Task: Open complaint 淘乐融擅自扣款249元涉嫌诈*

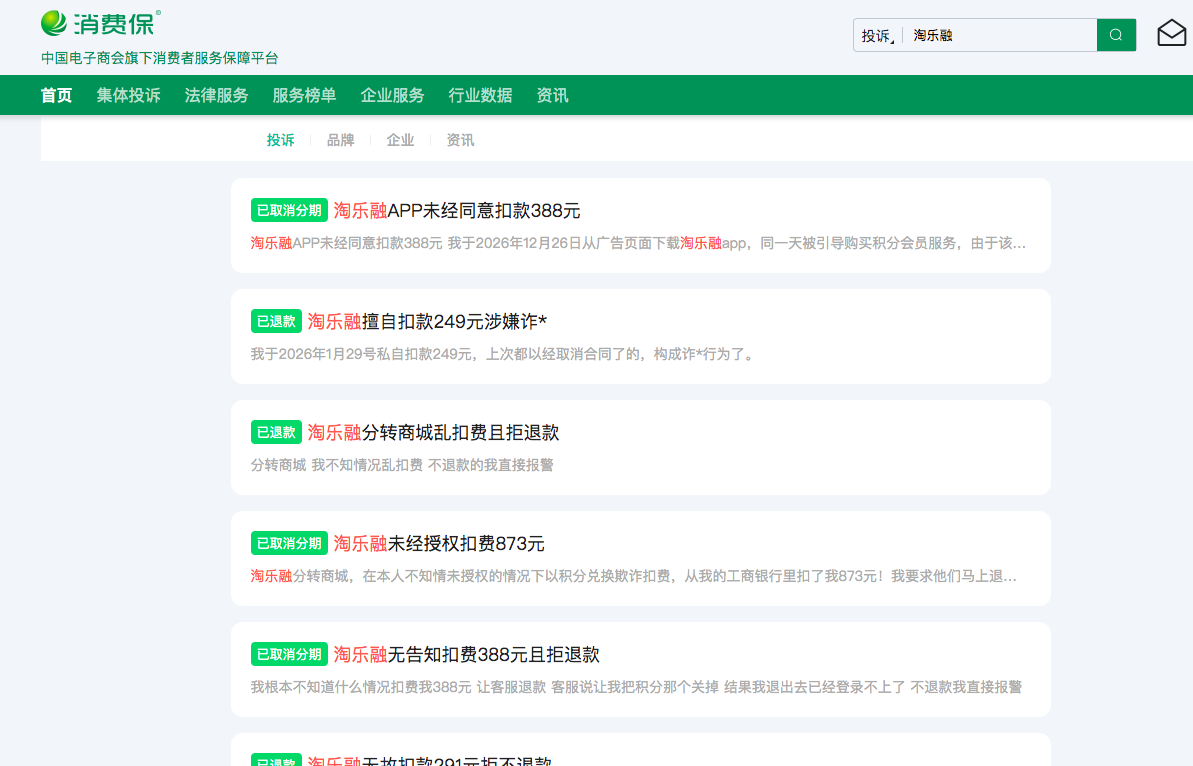Action: point(427,322)
